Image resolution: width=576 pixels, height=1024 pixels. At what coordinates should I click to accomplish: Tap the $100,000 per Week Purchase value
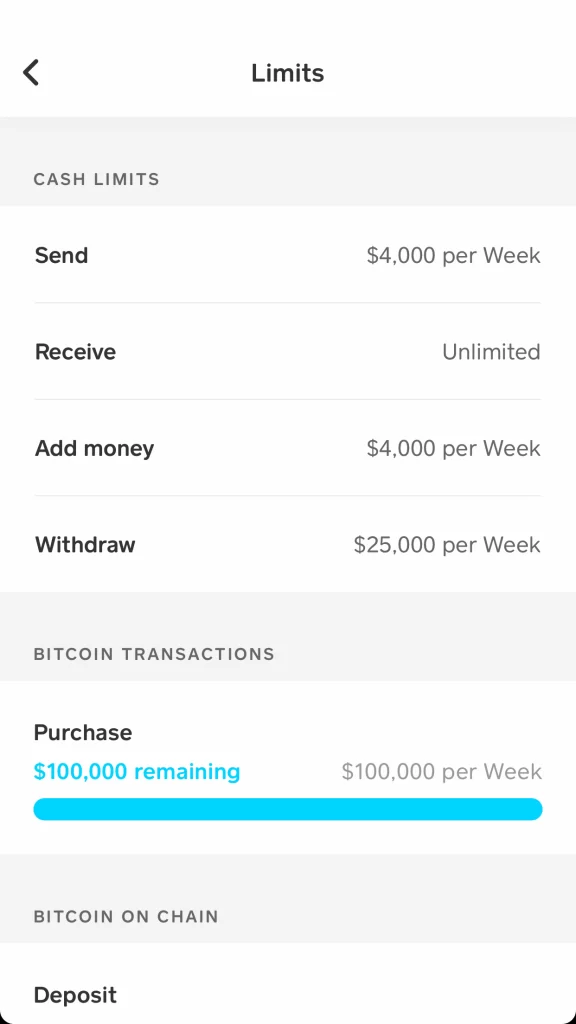441,771
